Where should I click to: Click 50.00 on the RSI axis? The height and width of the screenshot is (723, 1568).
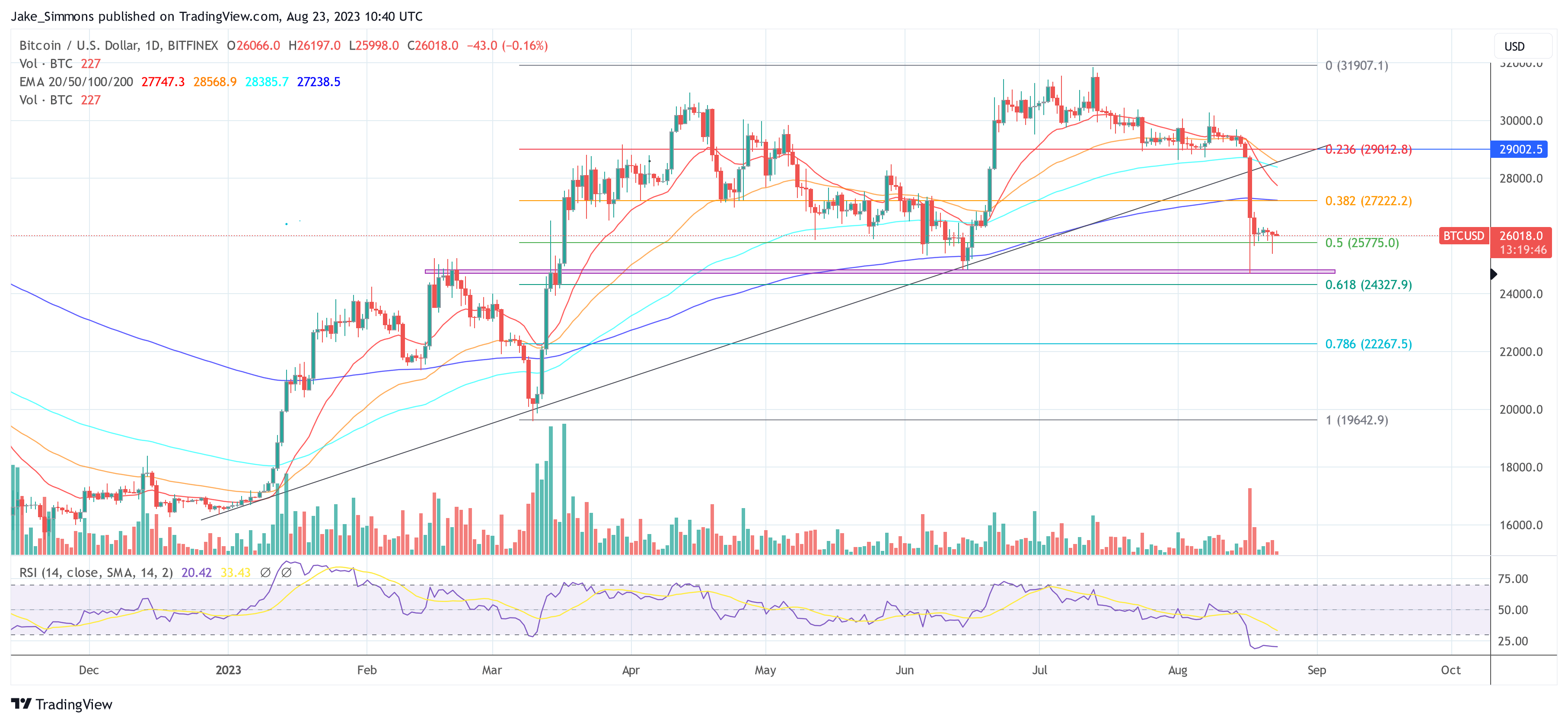point(1513,610)
